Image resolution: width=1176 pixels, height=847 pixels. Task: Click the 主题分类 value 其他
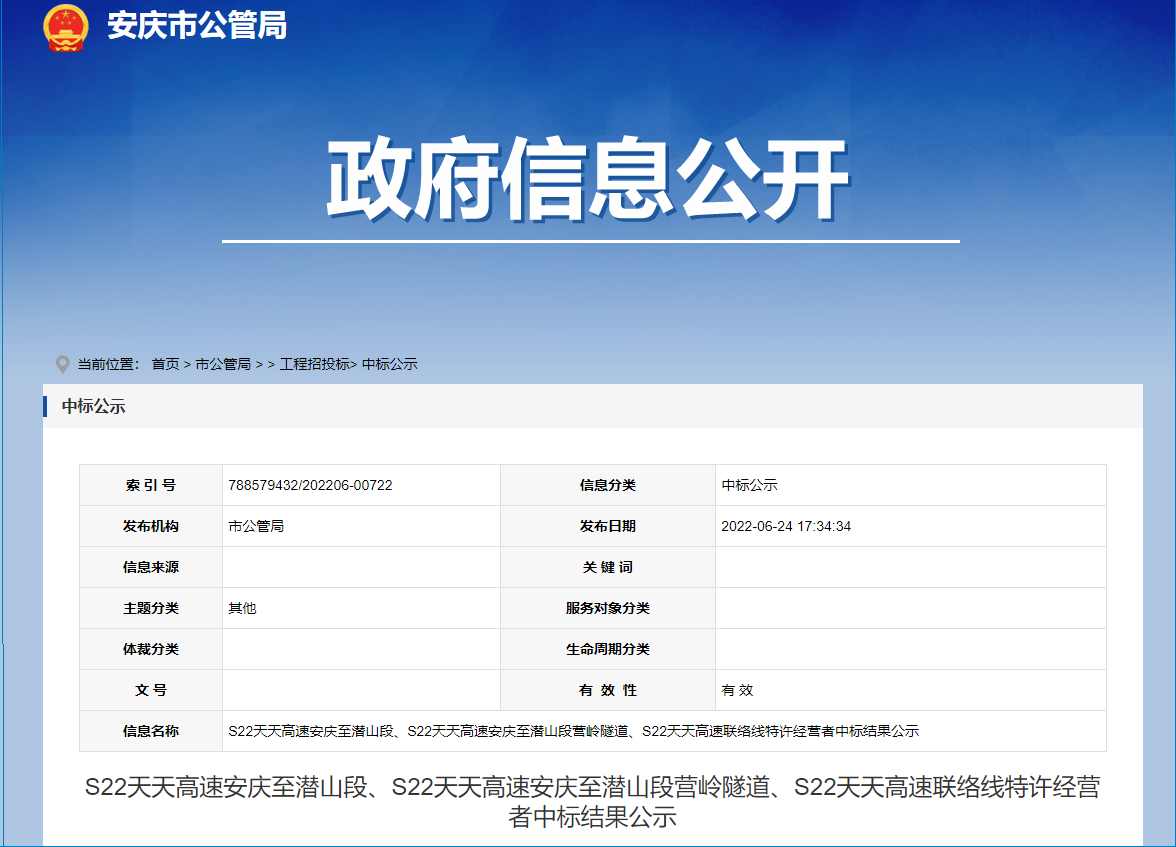pos(242,608)
